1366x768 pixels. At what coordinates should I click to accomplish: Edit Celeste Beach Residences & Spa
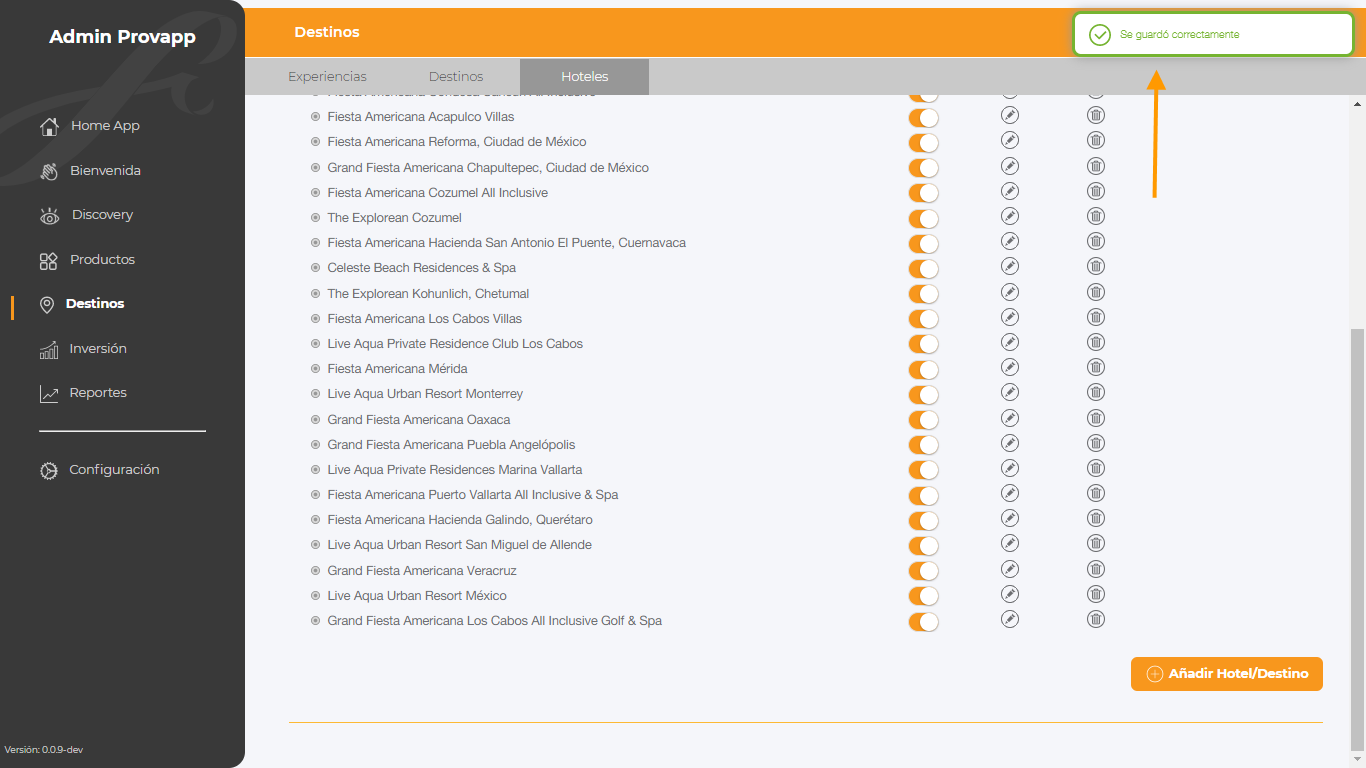pos(1010,266)
